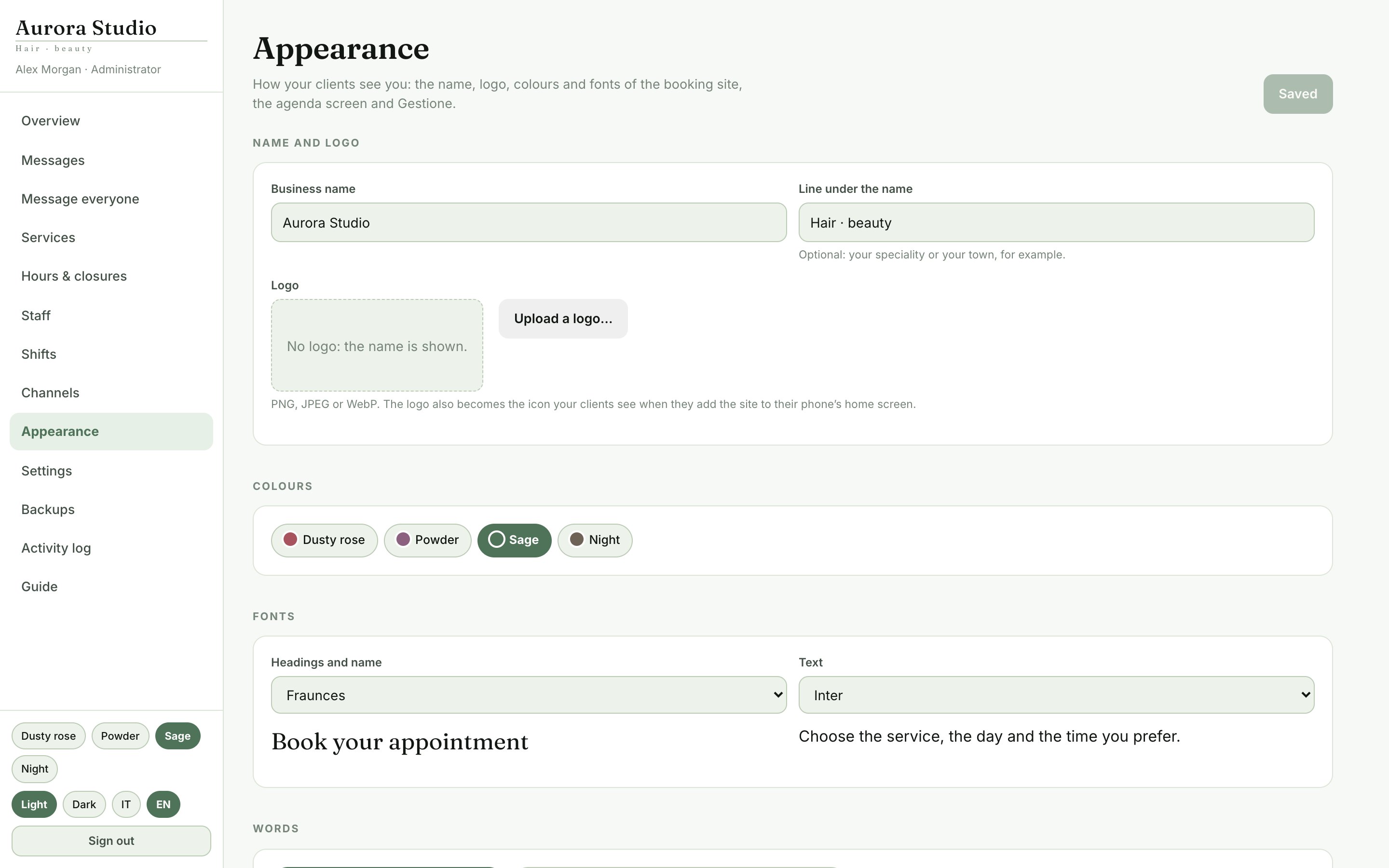Select the active Appearance sidebar item
Image resolution: width=1389 pixels, height=868 pixels.
point(111,432)
